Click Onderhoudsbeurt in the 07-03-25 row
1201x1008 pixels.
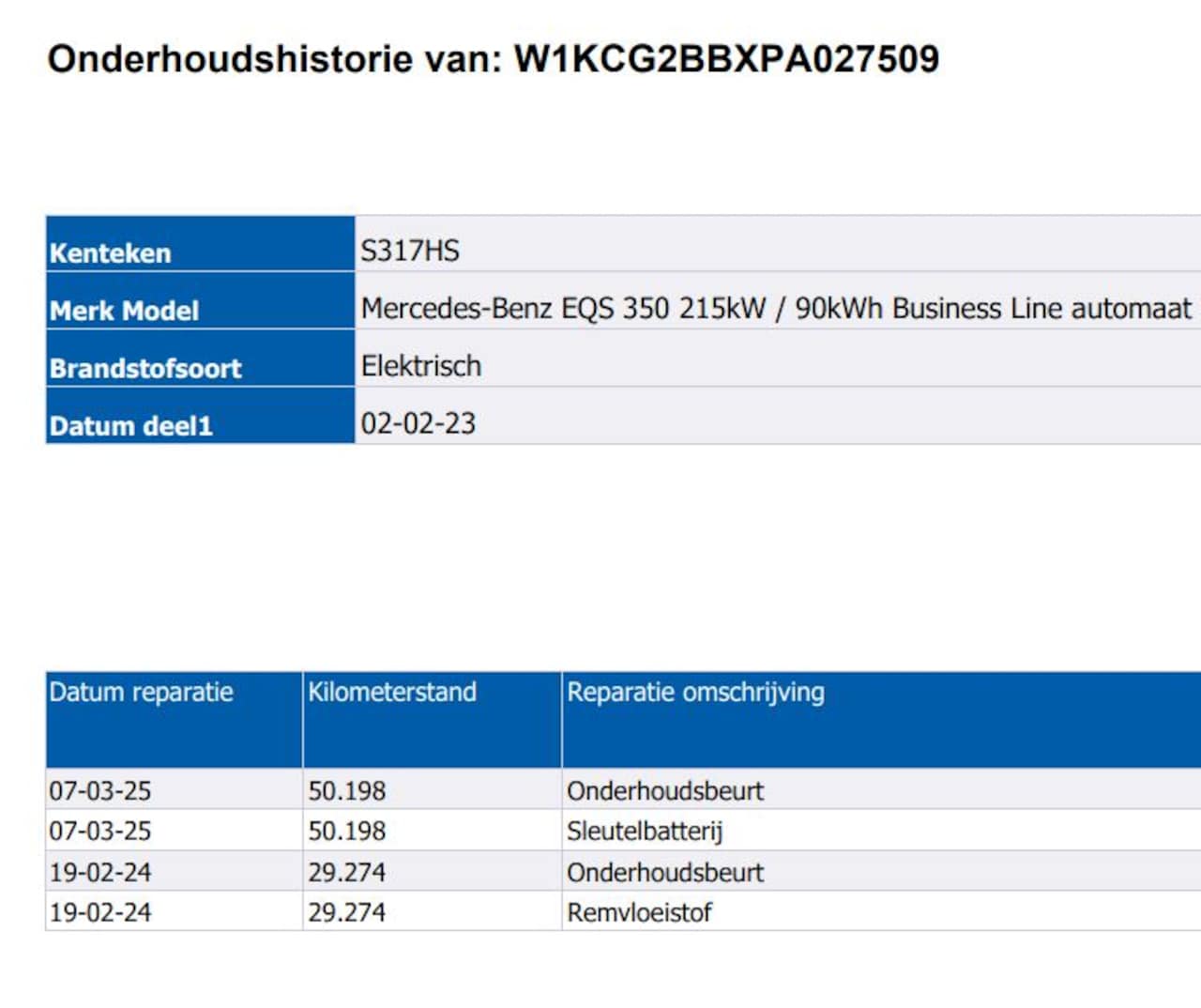pyautogui.click(x=665, y=791)
